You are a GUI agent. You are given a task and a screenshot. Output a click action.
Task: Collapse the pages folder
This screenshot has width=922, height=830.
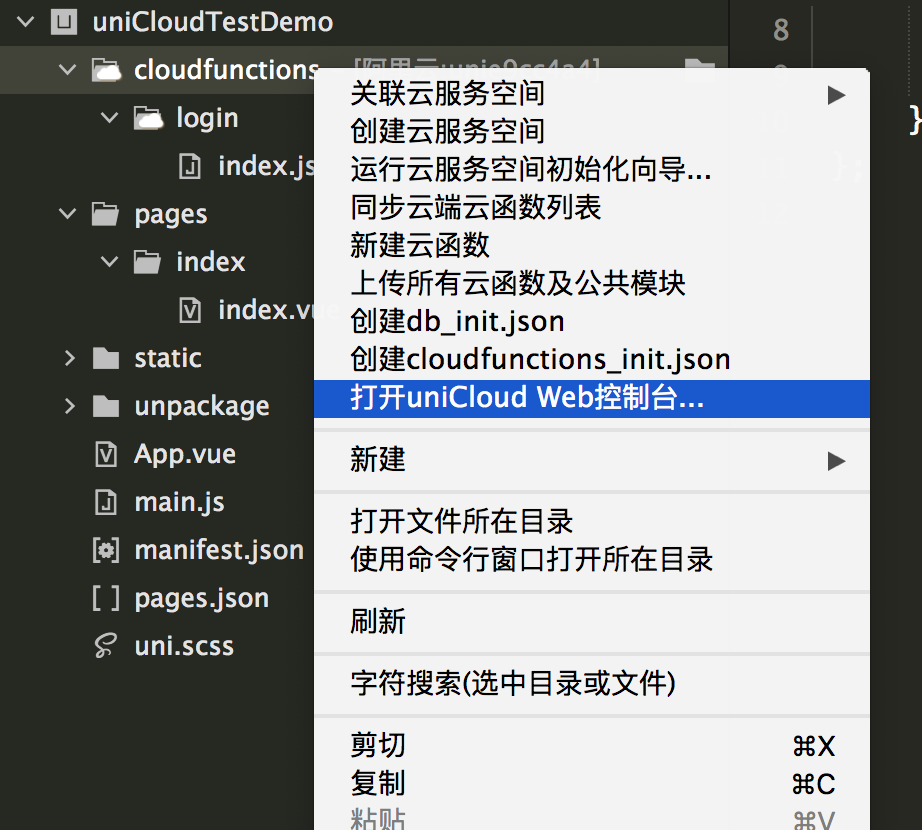coord(66,213)
